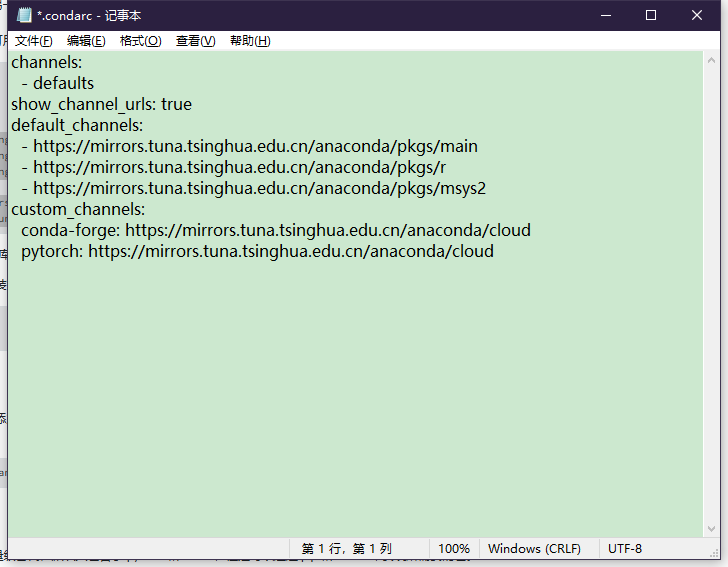Click the pkgs/main mirror URL line
This screenshot has height=567, width=728.
pos(250,146)
